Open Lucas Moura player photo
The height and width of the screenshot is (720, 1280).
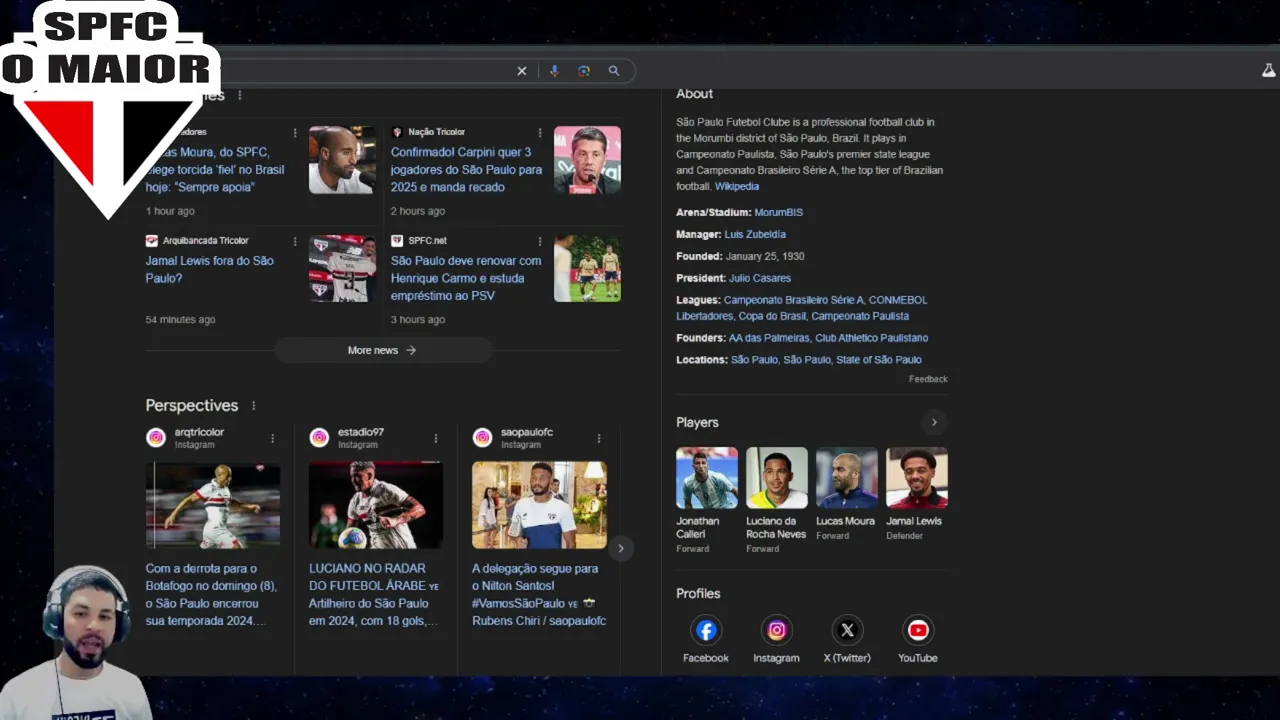847,478
